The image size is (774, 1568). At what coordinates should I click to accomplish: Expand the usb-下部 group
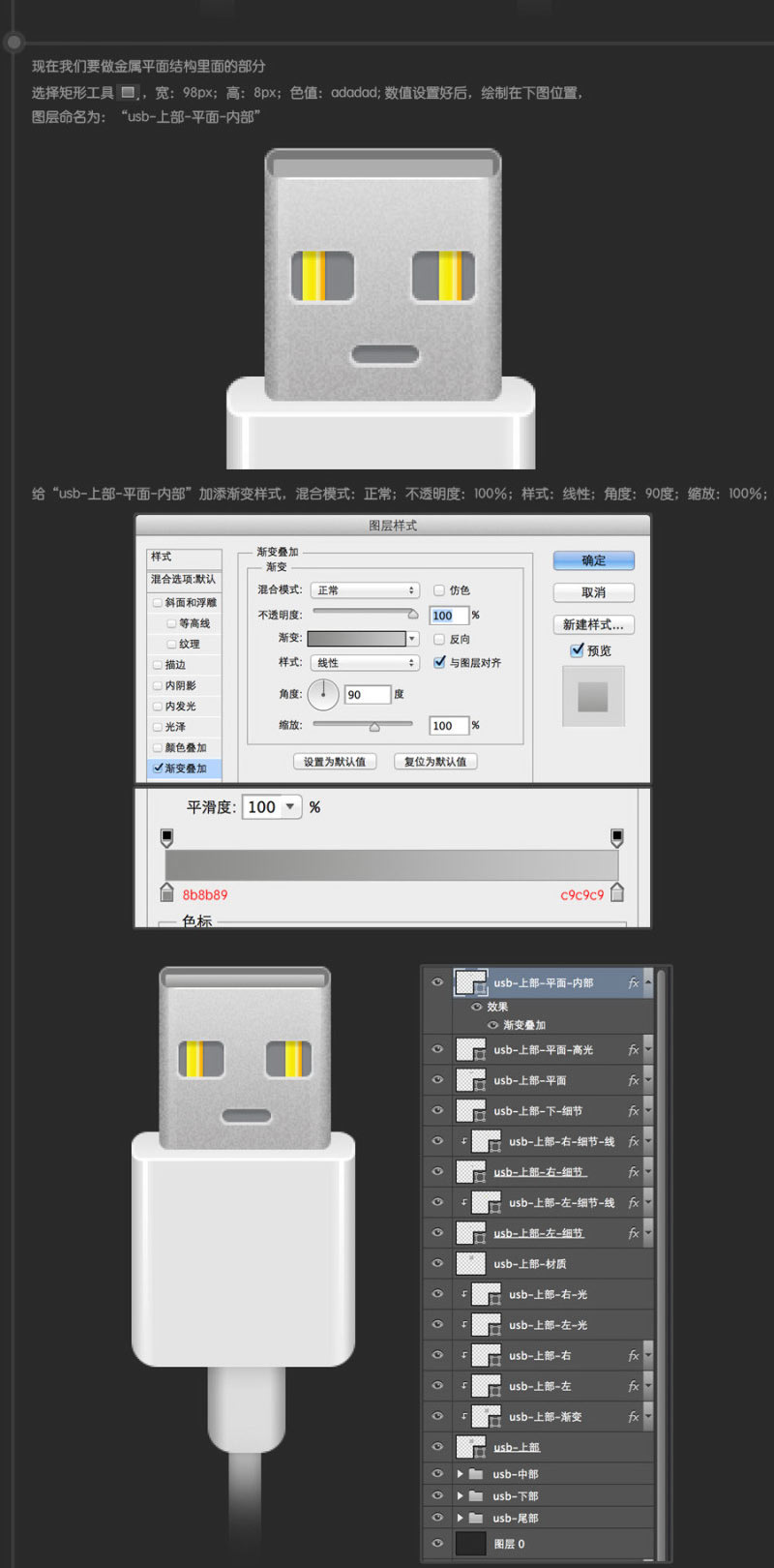click(460, 1496)
